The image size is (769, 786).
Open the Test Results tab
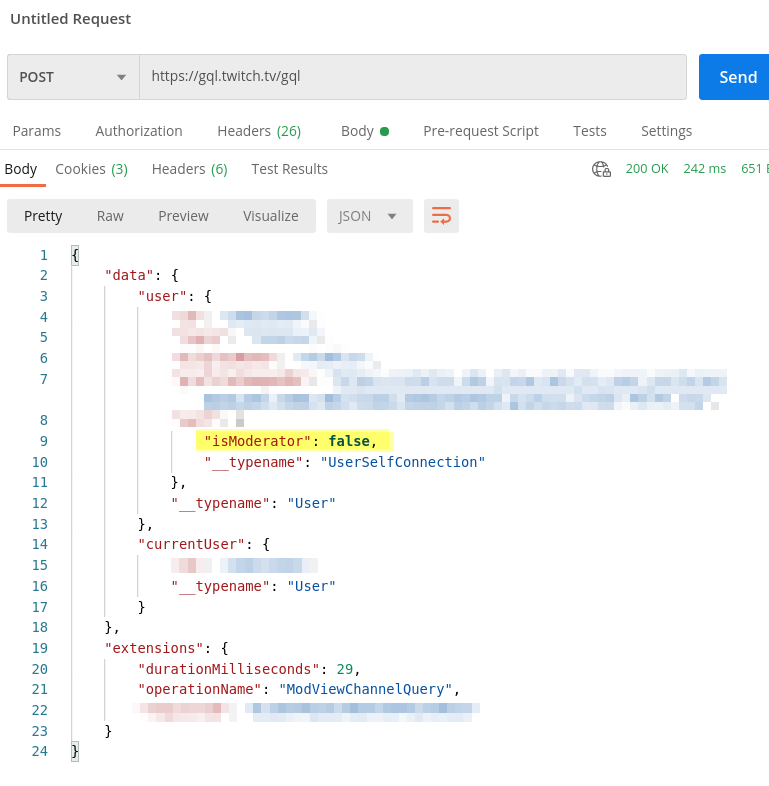pos(289,169)
